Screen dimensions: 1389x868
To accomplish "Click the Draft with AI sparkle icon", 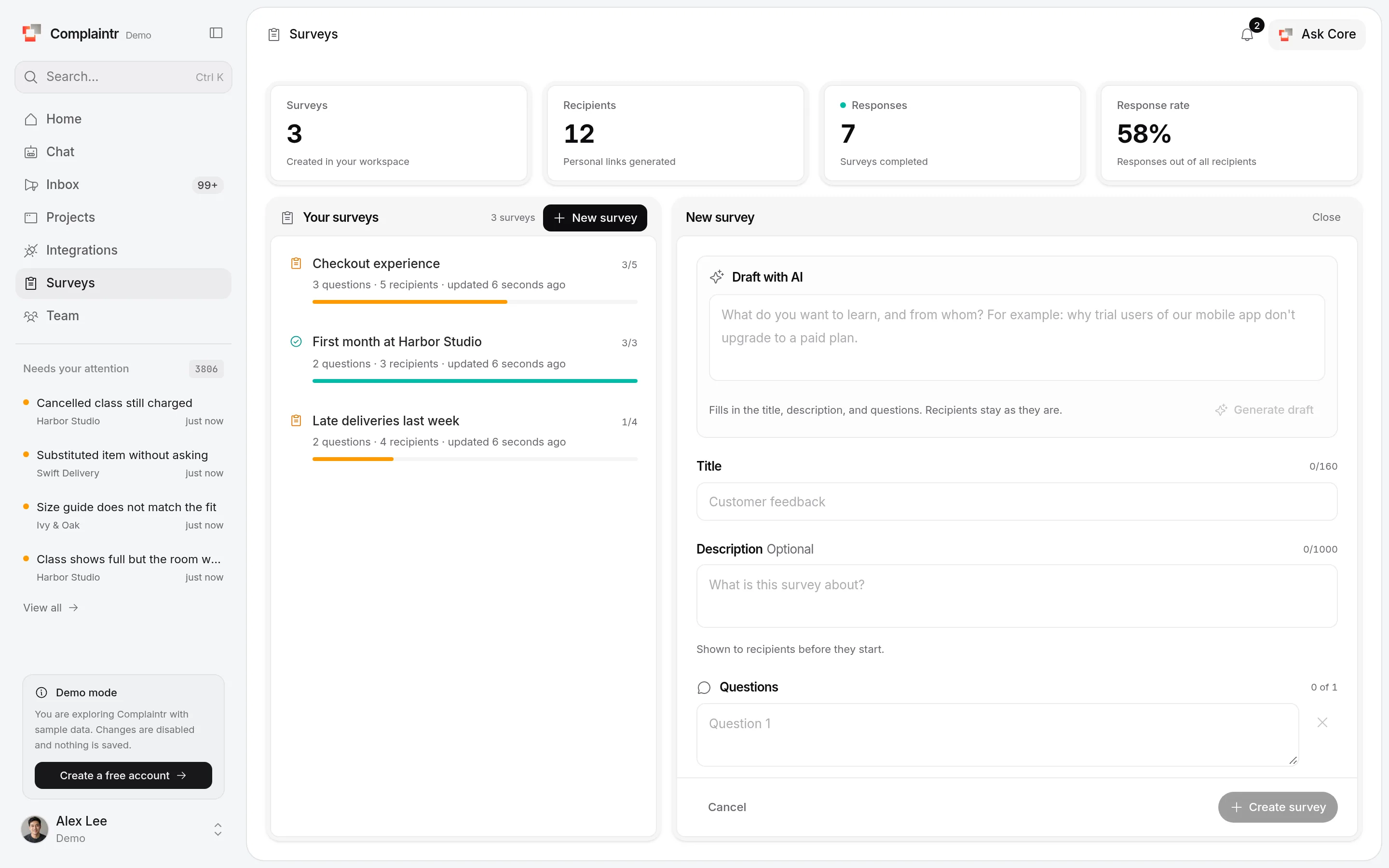I will coord(717,277).
